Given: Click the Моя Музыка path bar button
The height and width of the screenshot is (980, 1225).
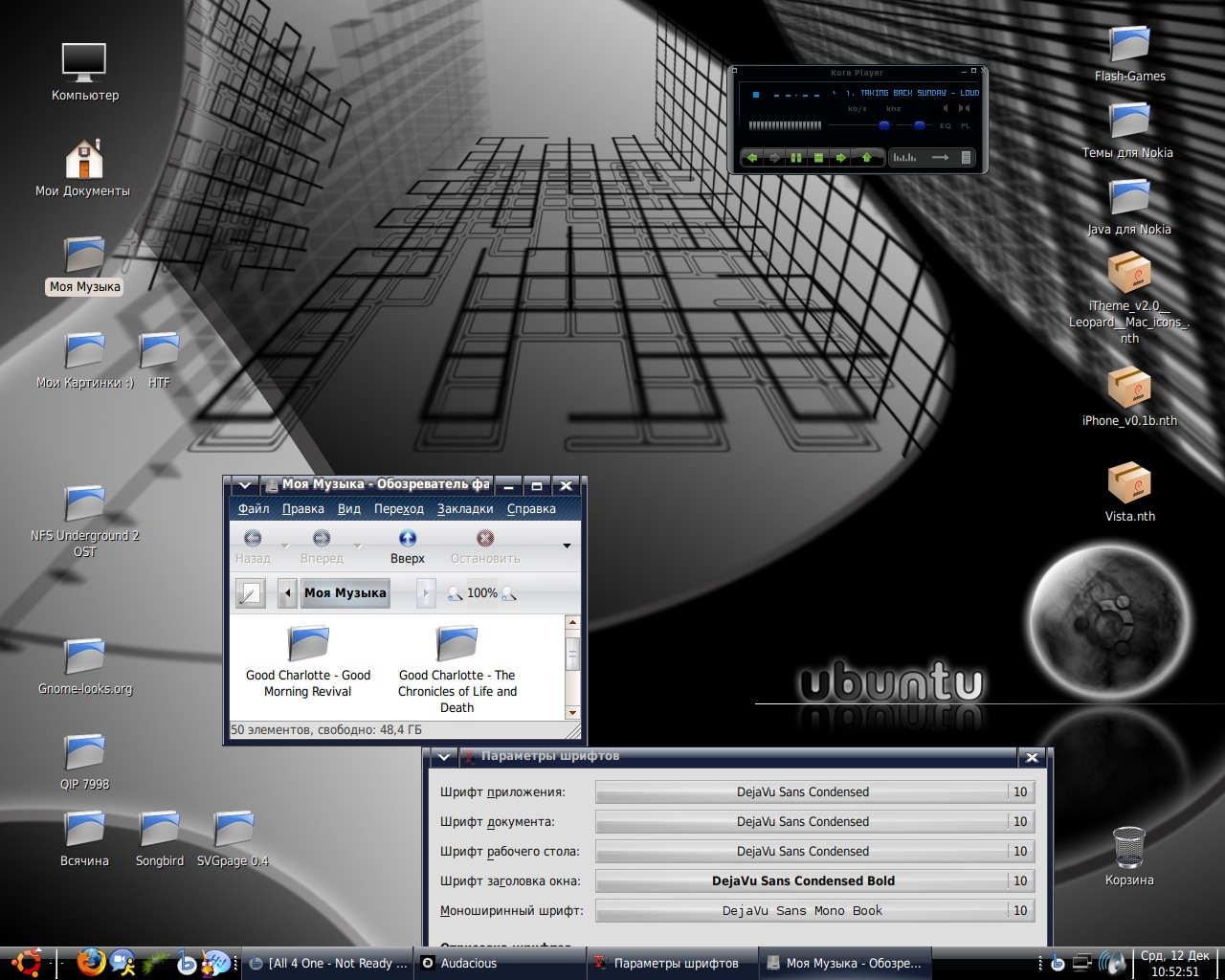Looking at the screenshot, I should (x=345, y=593).
